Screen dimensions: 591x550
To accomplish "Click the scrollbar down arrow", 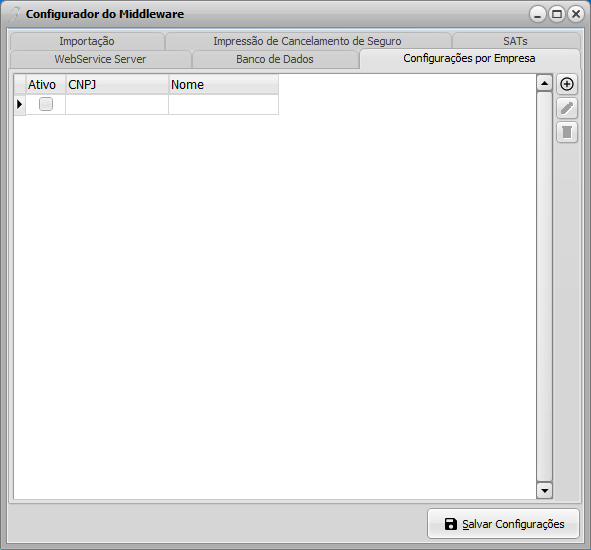I will coord(544,490).
